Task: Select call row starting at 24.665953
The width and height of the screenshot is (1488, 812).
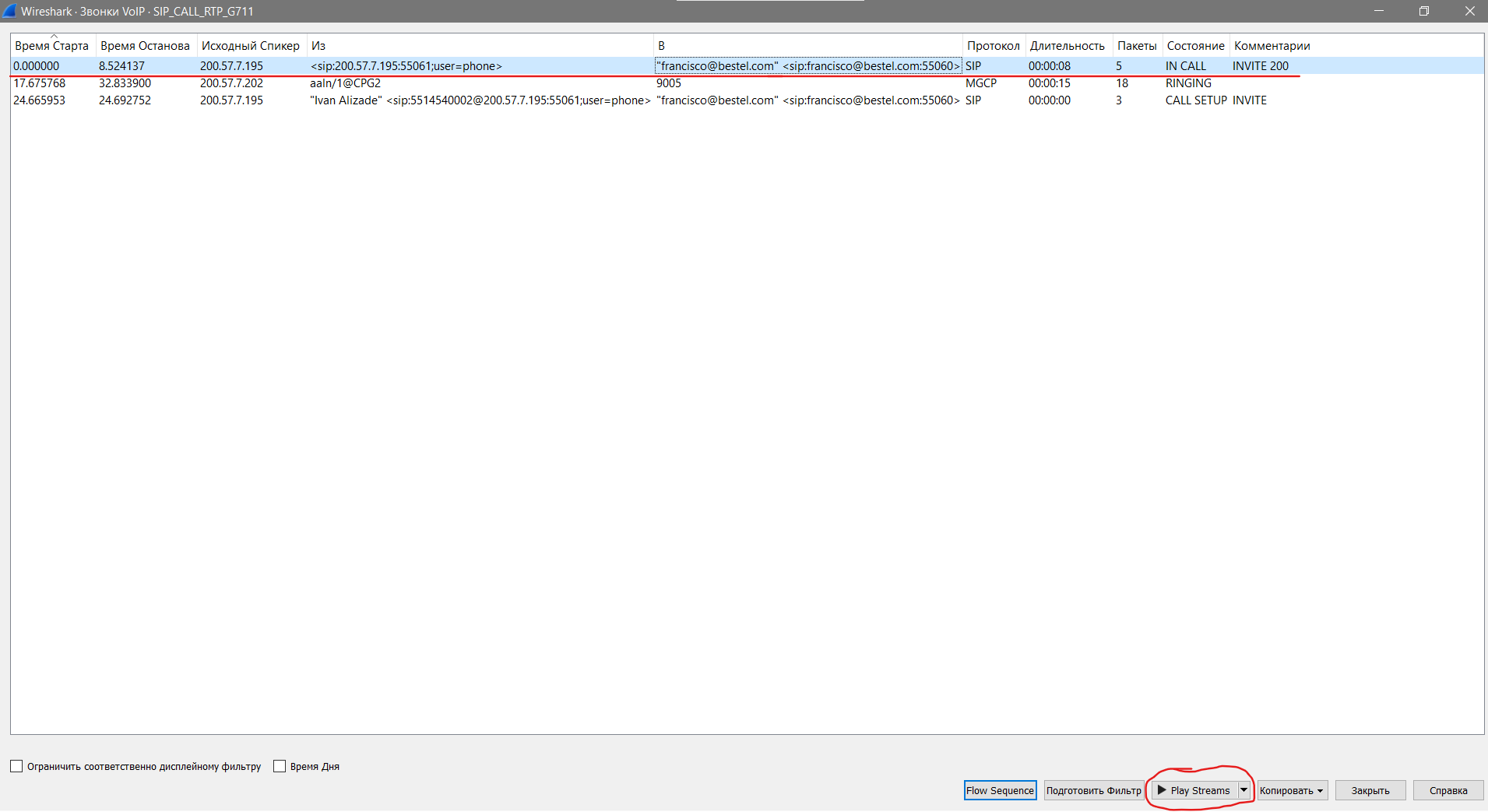Action: (747, 100)
